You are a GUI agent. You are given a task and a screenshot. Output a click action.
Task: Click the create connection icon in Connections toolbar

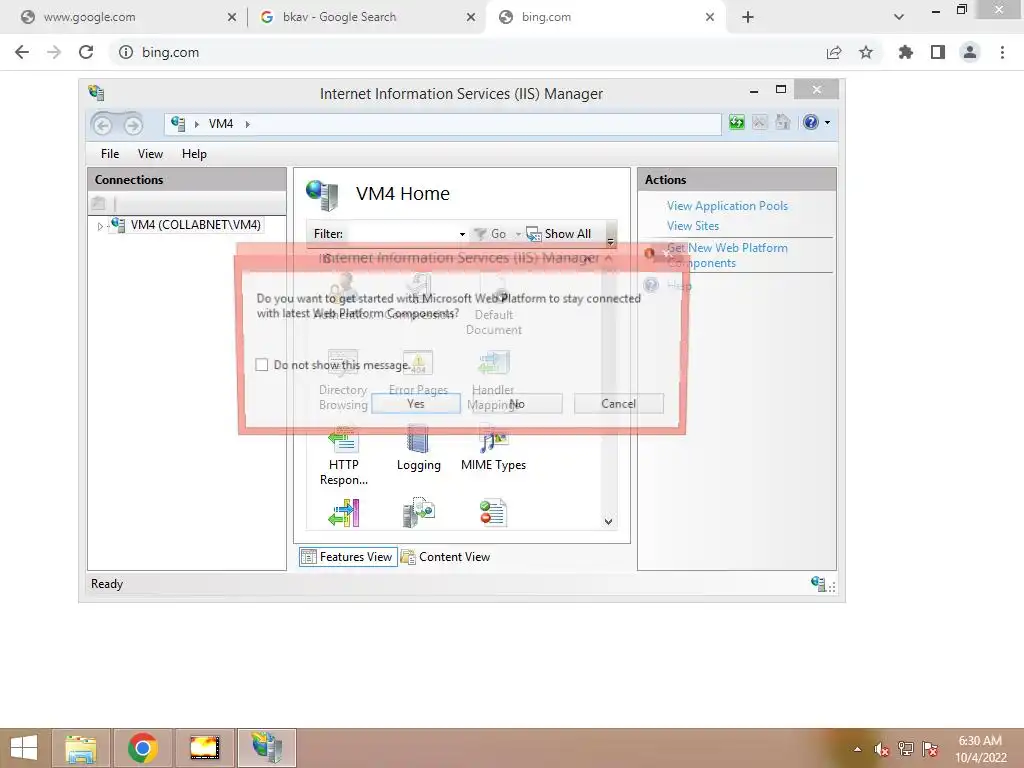click(x=99, y=203)
